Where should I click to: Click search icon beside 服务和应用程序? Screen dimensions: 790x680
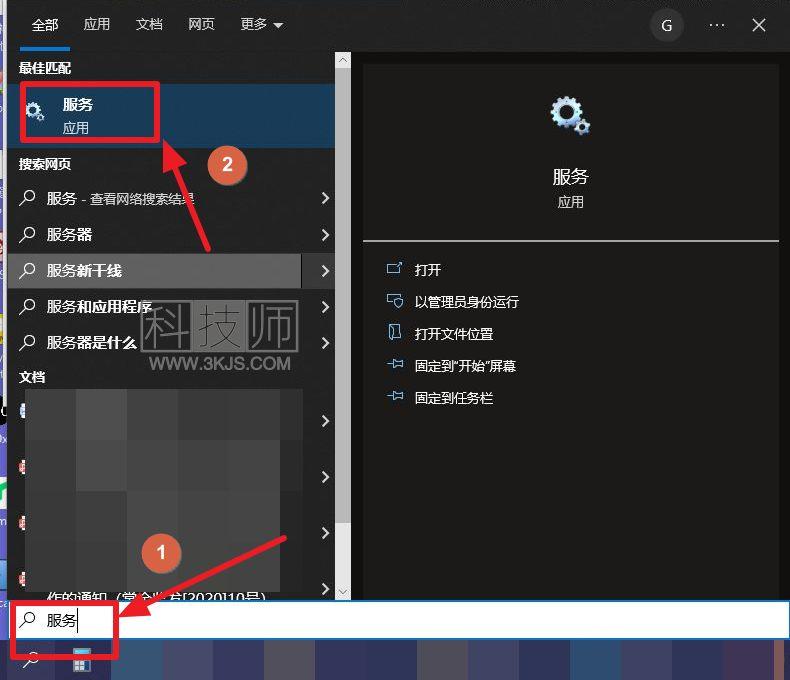point(27,307)
